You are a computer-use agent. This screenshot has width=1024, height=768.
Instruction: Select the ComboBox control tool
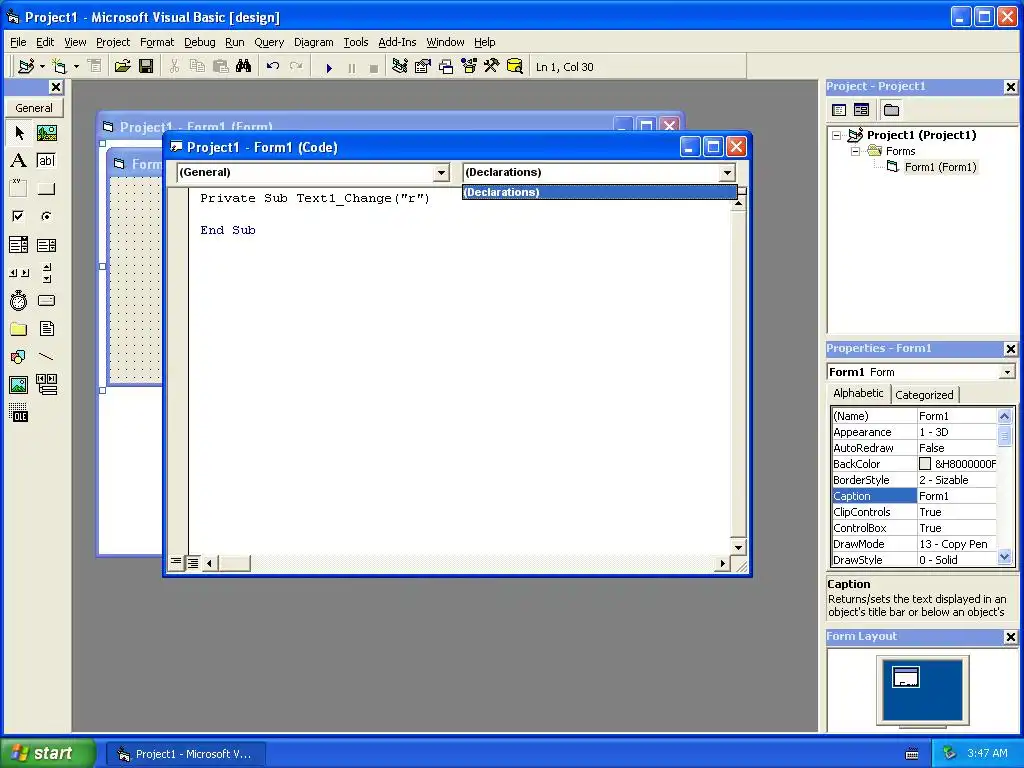coord(19,245)
